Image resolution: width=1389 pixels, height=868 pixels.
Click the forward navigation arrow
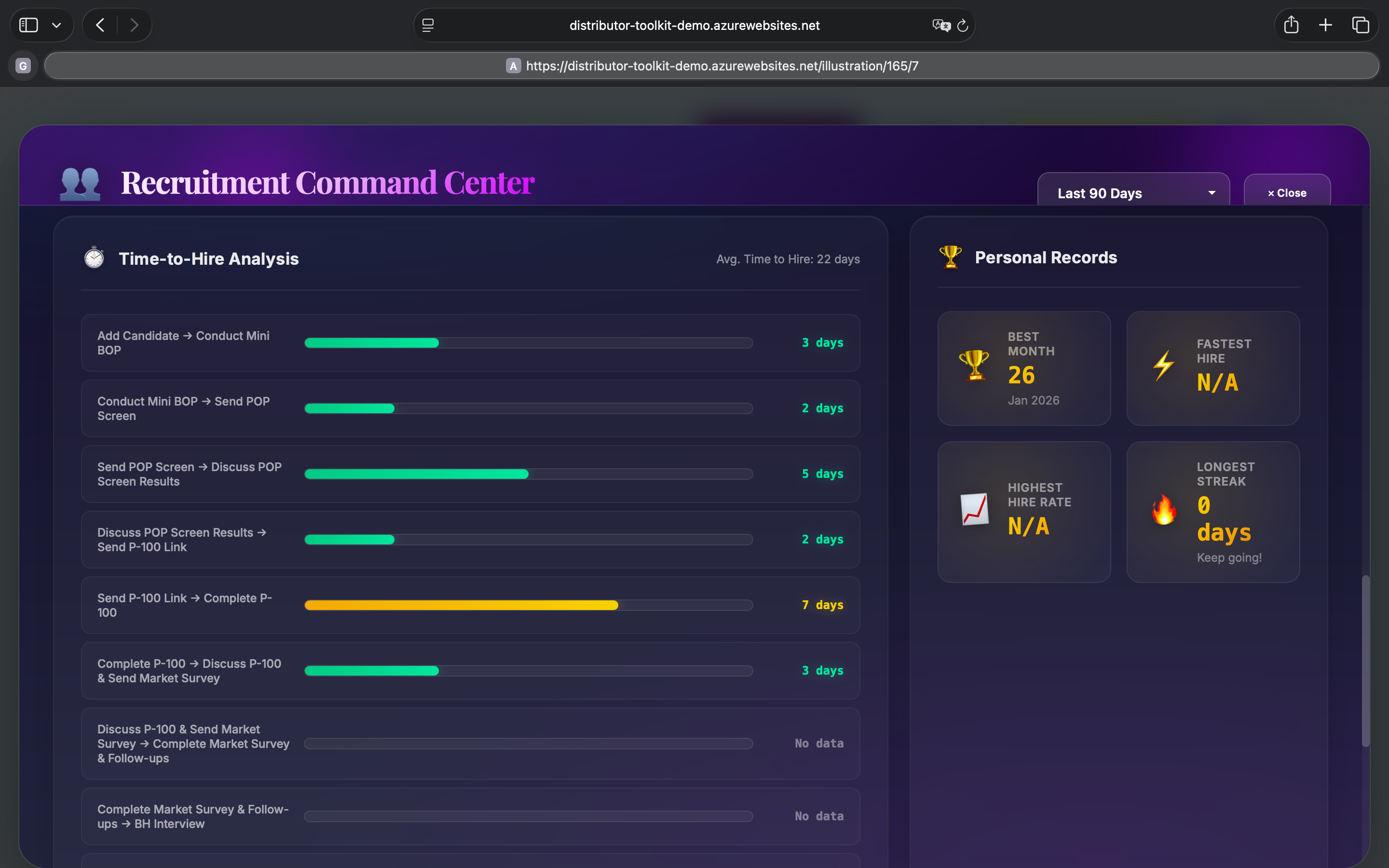(x=134, y=25)
